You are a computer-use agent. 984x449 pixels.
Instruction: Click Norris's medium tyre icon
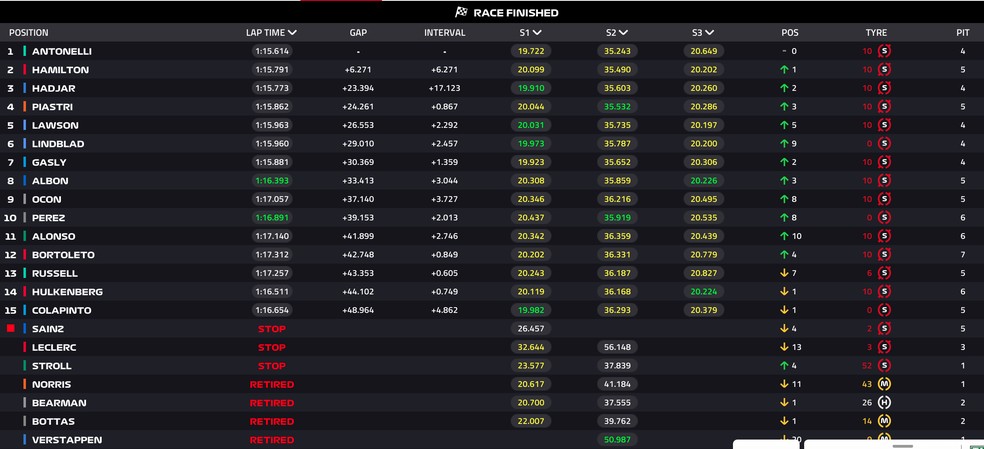point(884,384)
